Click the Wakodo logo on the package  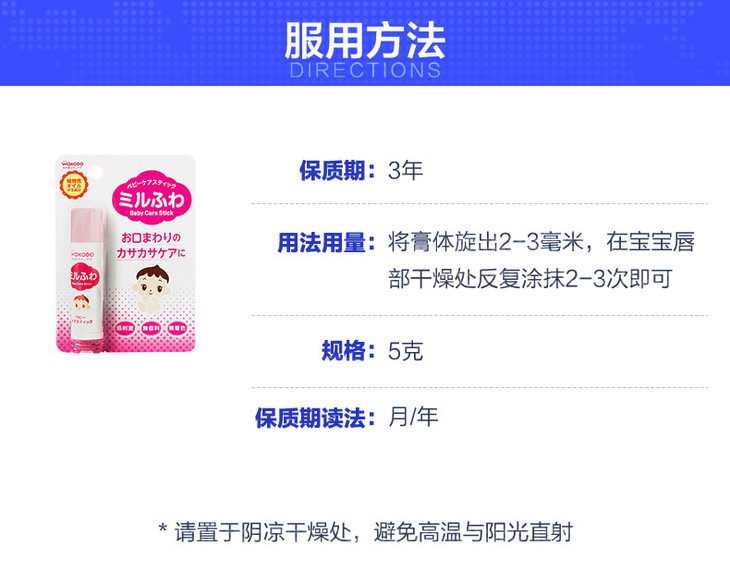72,164
